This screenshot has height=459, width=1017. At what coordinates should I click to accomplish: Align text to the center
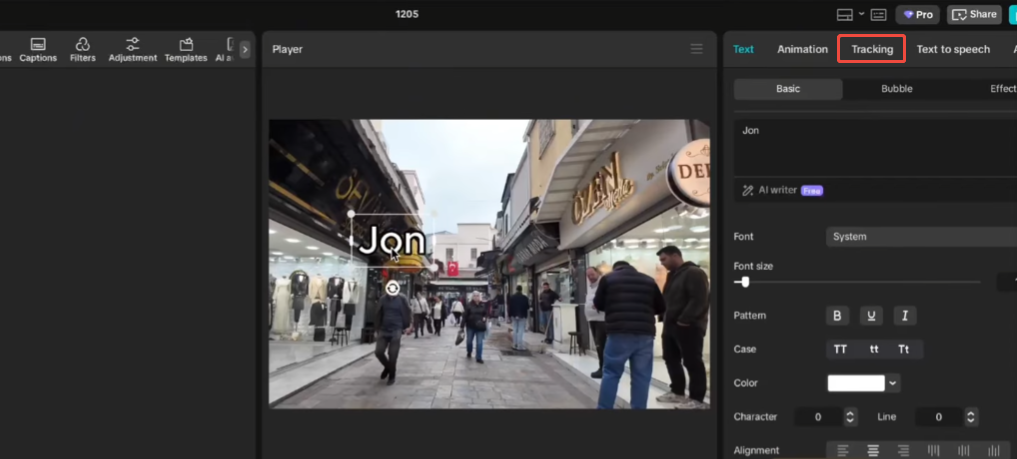click(874, 450)
